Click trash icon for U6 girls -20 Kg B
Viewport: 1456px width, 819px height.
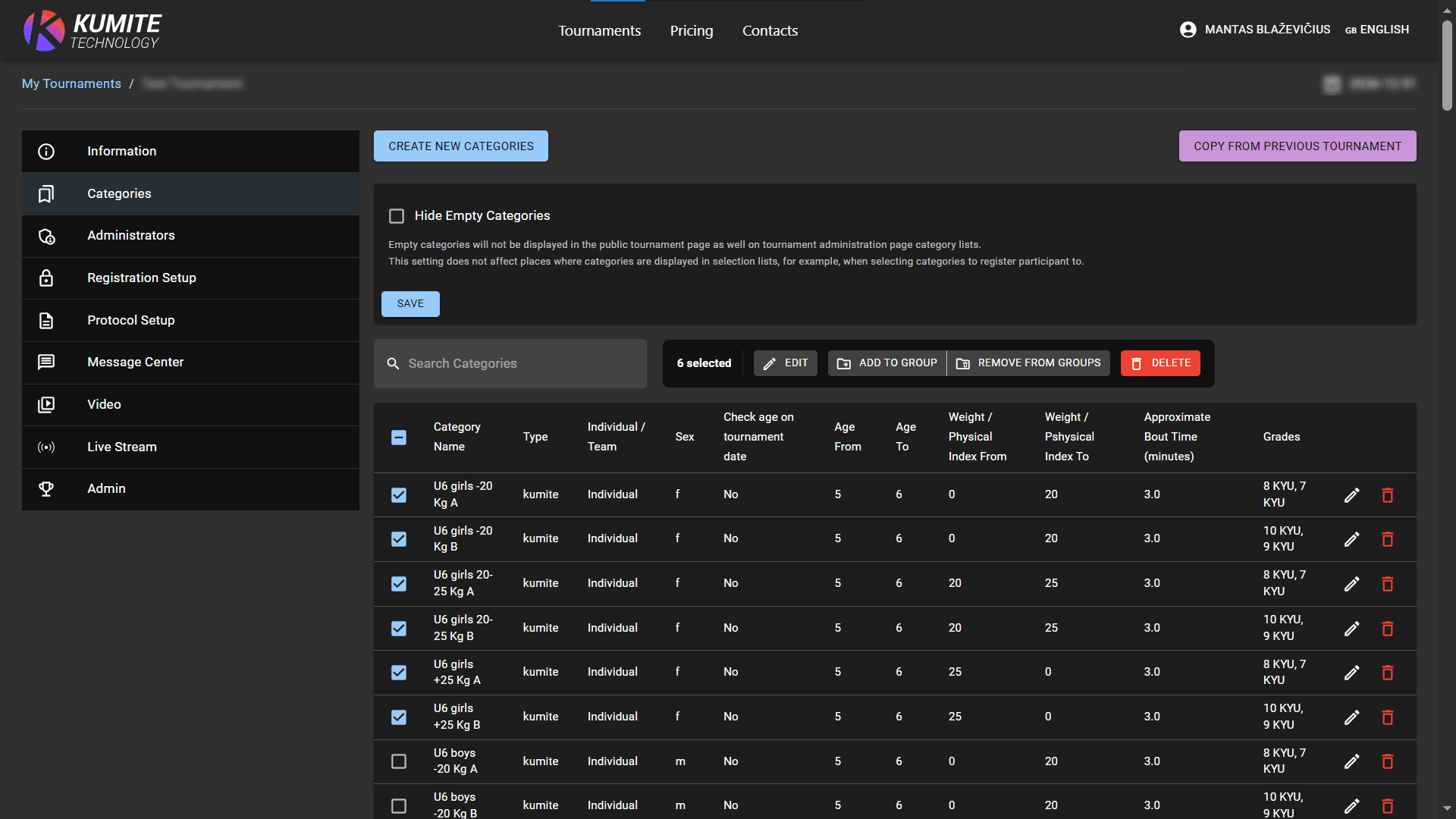point(1387,539)
